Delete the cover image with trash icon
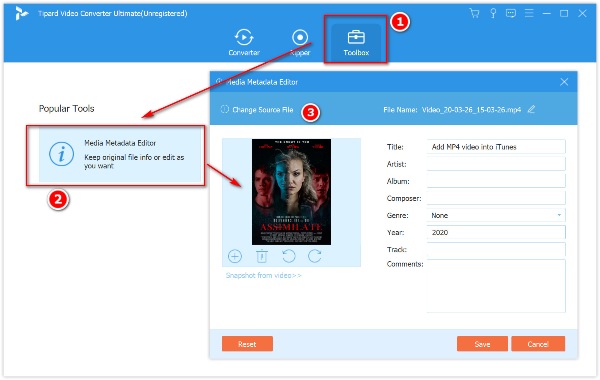The image size is (600, 380). tap(262, 256)
